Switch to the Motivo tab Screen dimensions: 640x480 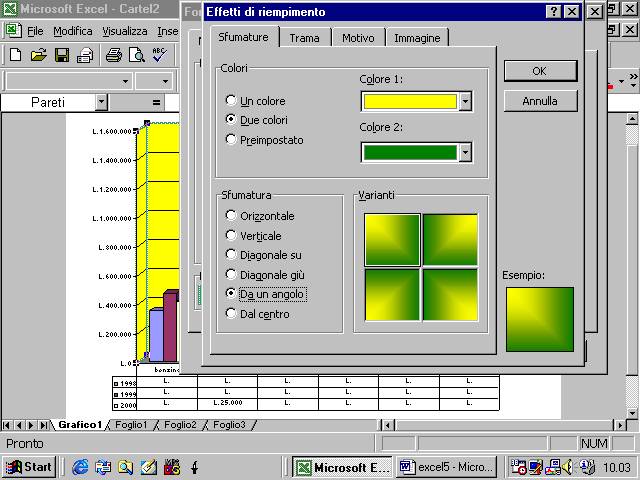pos(358,38)
